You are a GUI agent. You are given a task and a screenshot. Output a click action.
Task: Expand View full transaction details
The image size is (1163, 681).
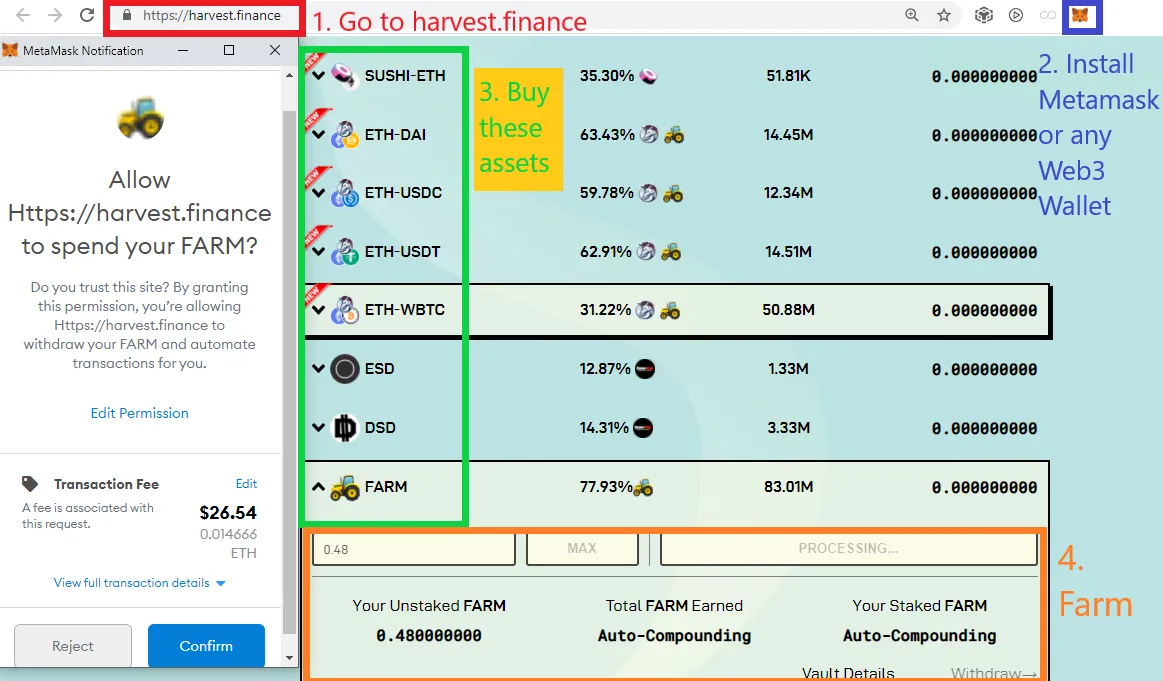139,583
